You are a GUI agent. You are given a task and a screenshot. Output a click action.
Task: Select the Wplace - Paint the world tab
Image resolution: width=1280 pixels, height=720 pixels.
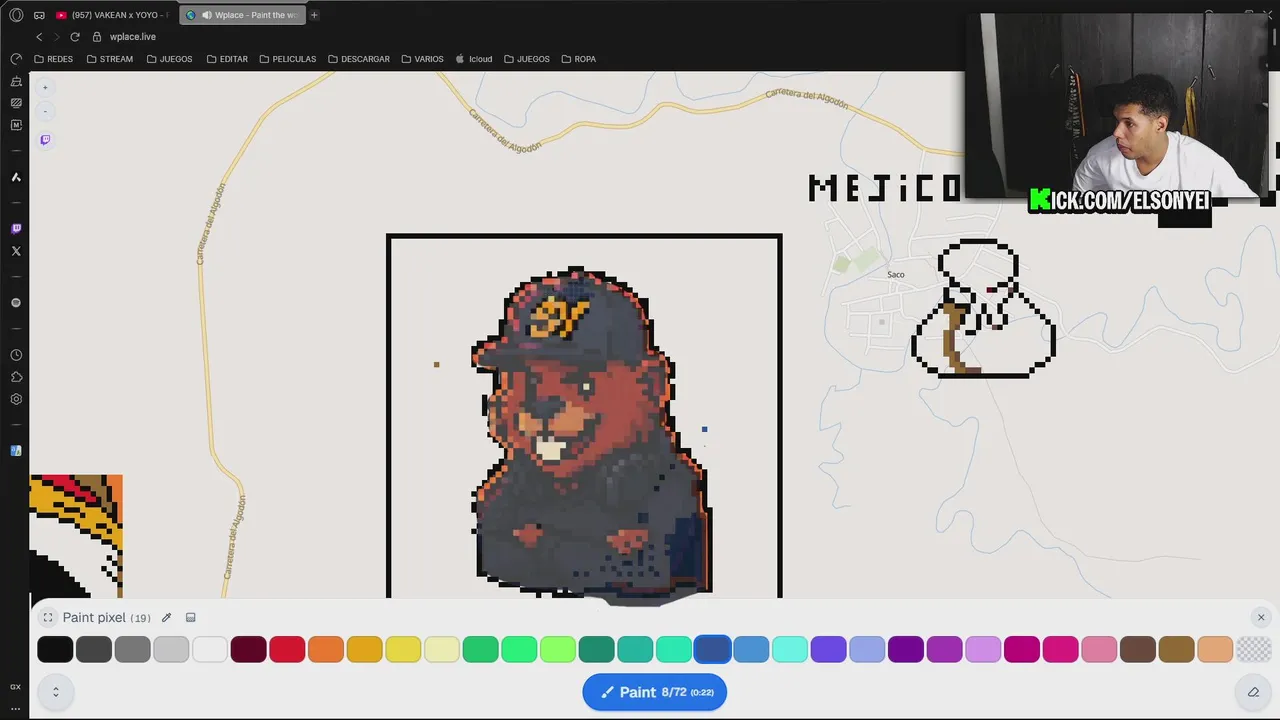coord(242,15)
